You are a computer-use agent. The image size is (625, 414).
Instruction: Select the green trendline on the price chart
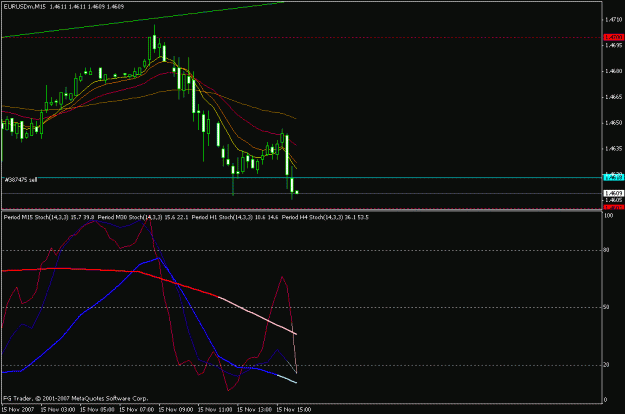click(143, 20)
